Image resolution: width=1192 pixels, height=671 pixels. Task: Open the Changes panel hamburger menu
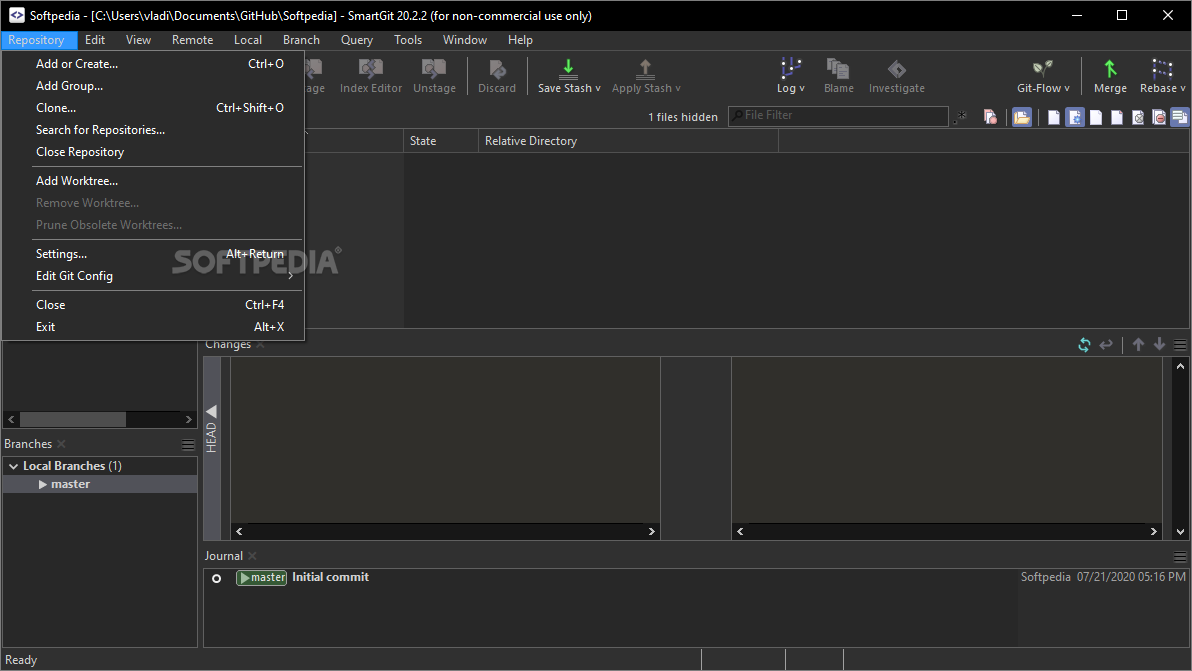pyautogui.click(x=1180, y=345)
